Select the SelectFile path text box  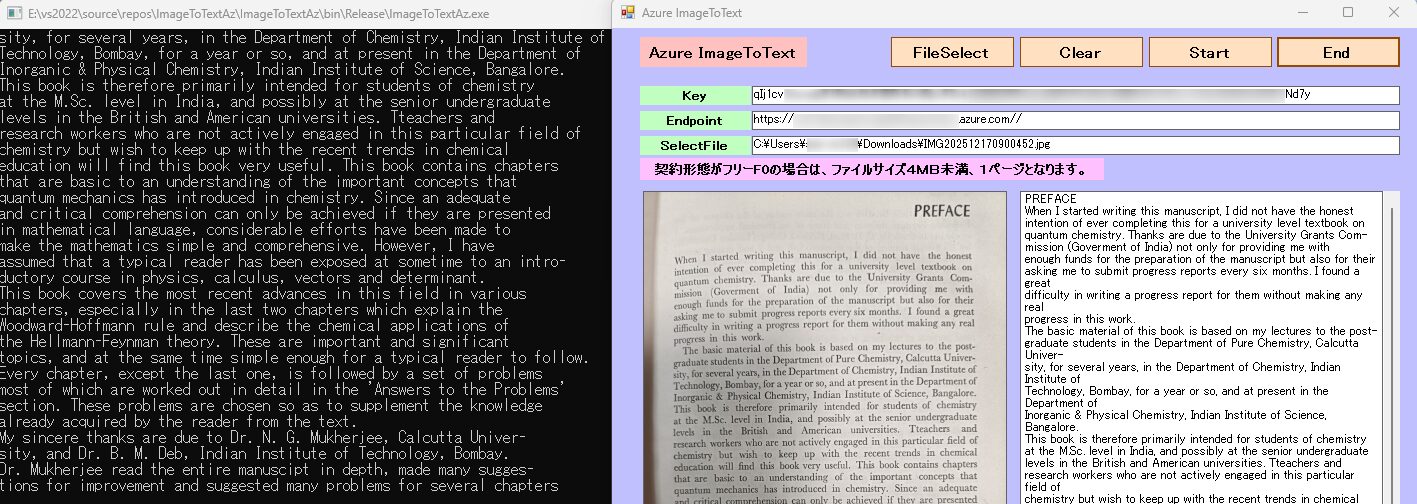(x=1074, y=145)
